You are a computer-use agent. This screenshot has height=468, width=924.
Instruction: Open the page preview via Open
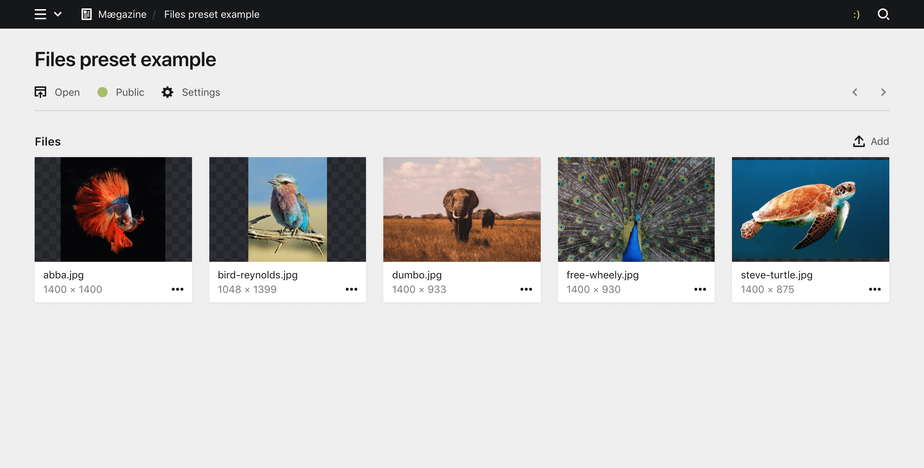(x=57, y=92)
